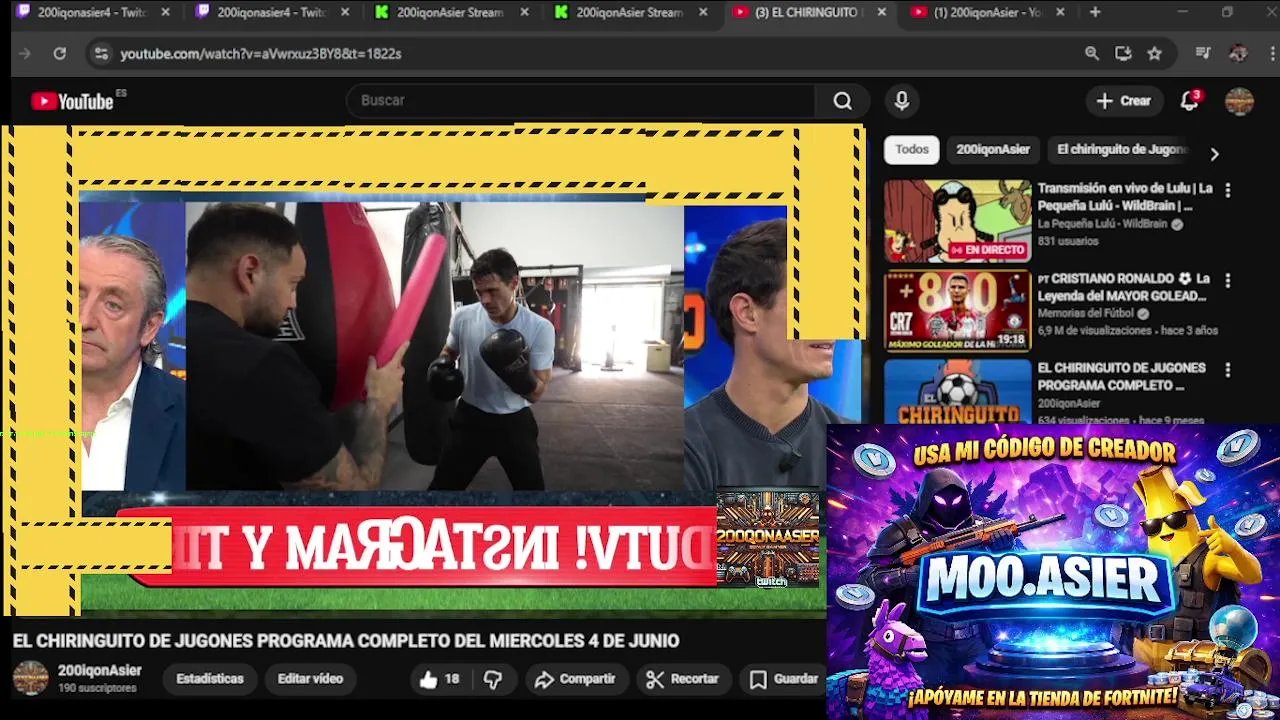This screenshot has width=1280, height=720.
Task: Open Estadísticas for this video
Action: tap(209, 679)
